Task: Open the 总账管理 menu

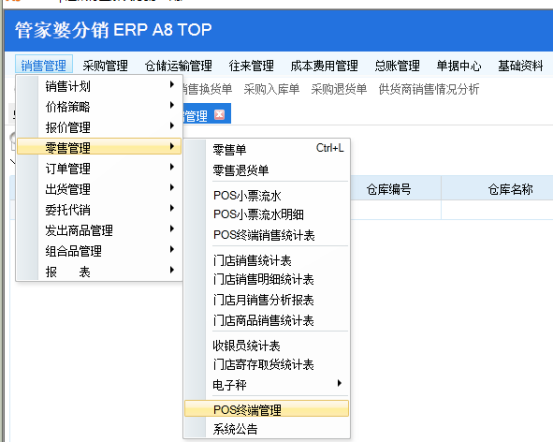Action: (397, 66)
